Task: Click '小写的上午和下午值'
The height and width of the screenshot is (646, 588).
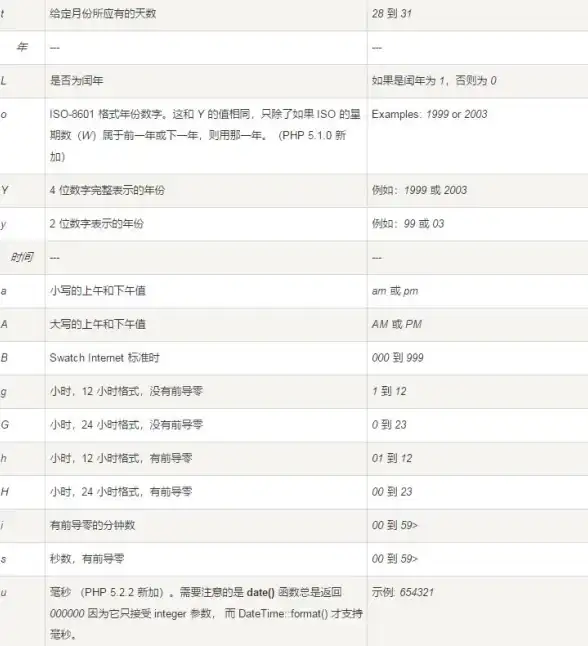Action: pyautogui.click(x=98, y=290)
